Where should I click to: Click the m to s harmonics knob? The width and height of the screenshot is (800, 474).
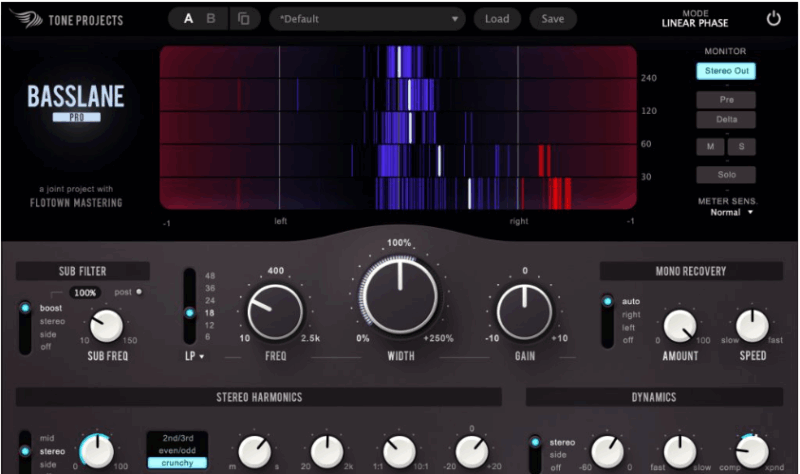tap(255, 452)
